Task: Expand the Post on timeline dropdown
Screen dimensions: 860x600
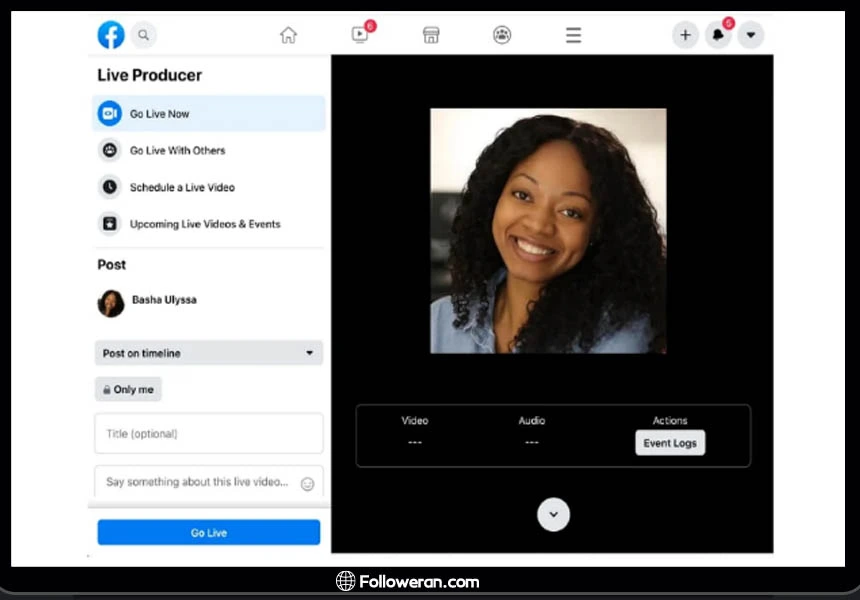Action: click(209, 353)
